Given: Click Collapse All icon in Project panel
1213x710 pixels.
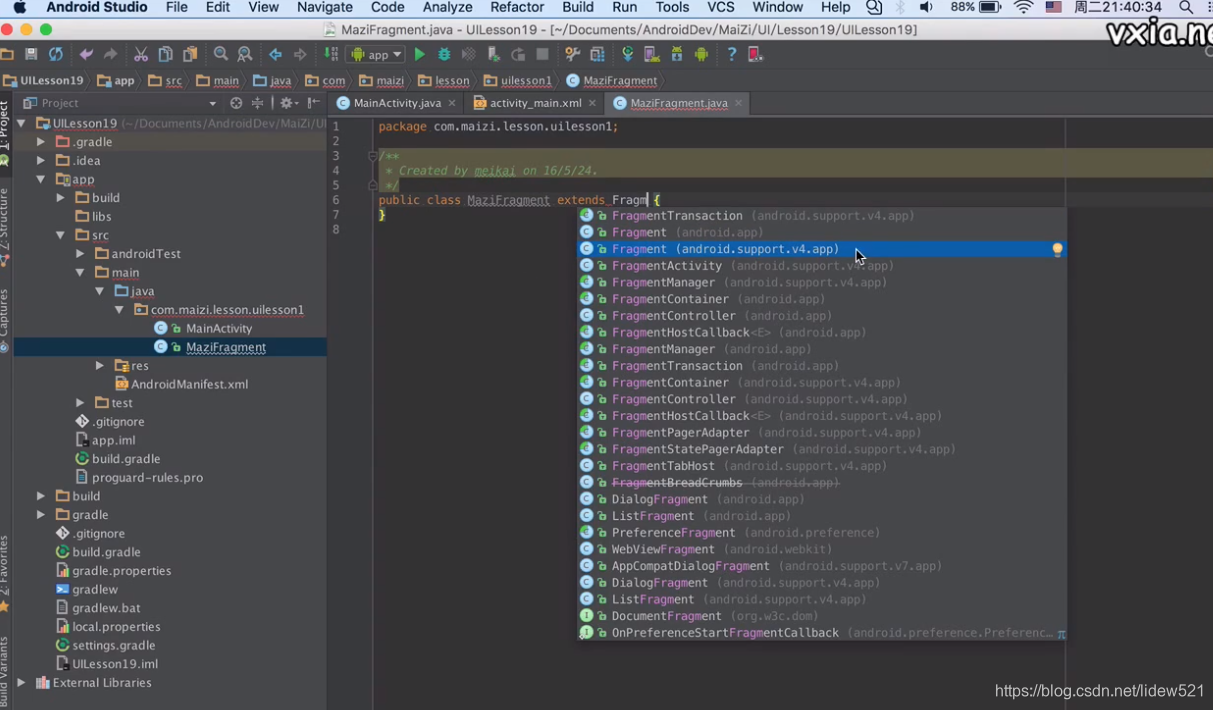Looking at the screenshot, I should (x=257, y=103).
